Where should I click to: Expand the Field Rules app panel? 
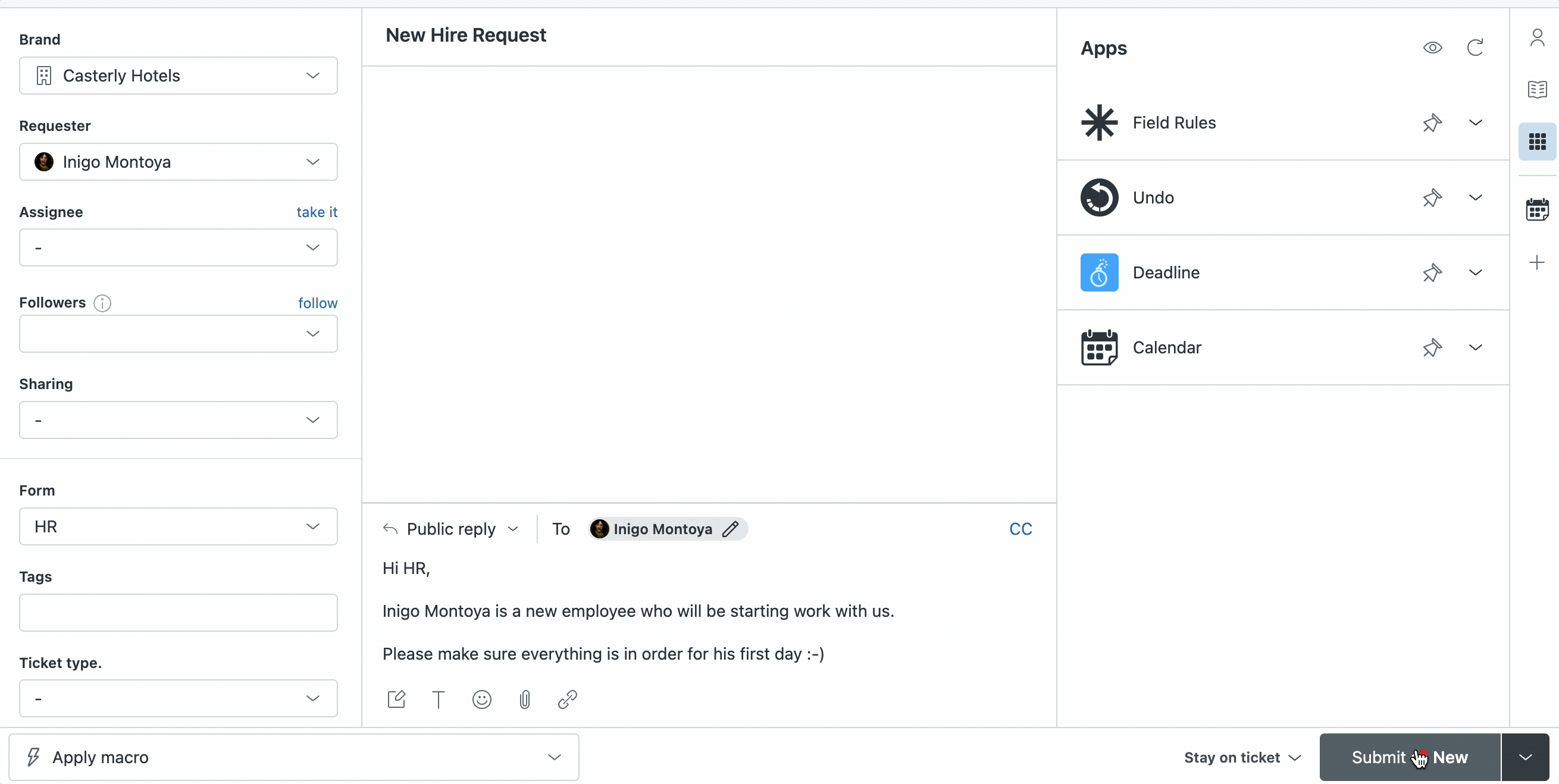1476,123
